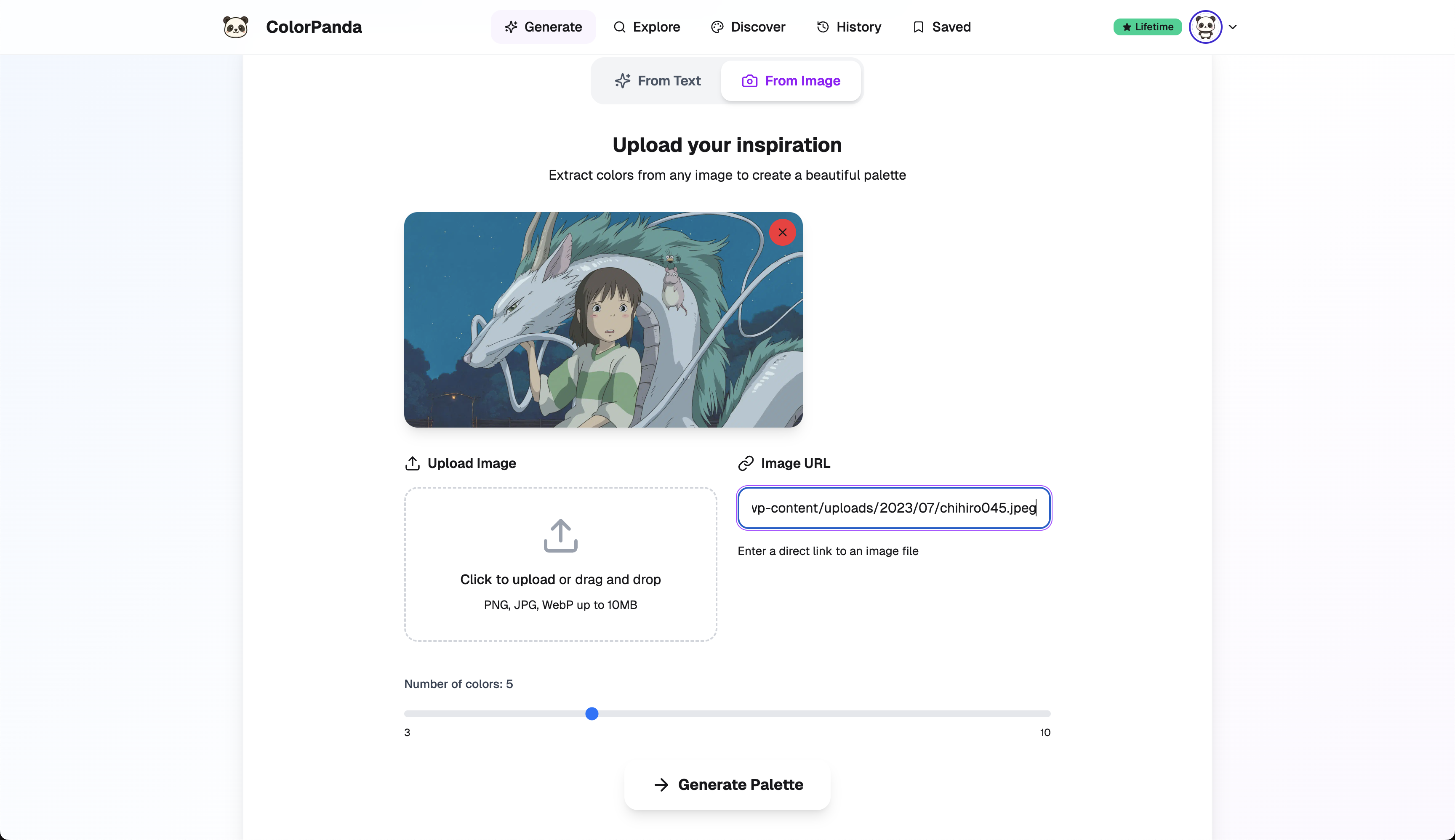Switch to the From Text tab
The height and width of the screenshot is (840, 1455).
tap(657, 81)
